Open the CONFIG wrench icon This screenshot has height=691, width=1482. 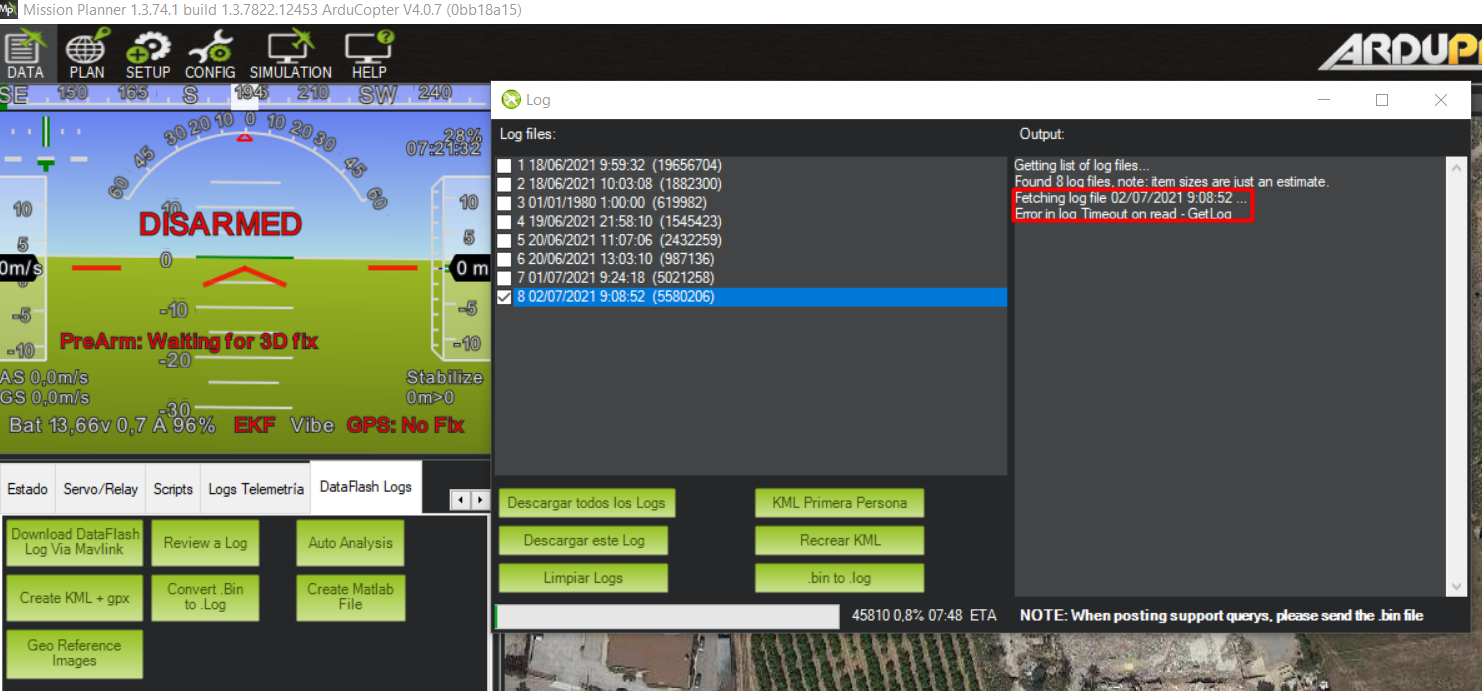(210, 55)
